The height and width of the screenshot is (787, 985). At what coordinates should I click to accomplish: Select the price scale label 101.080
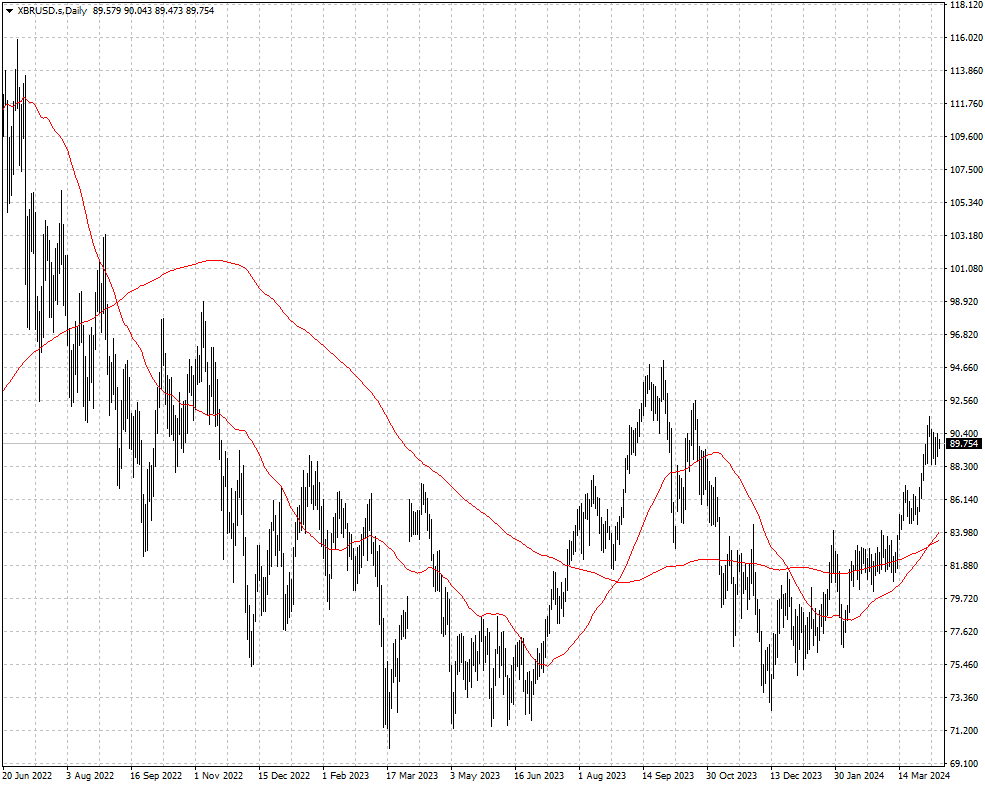[967, 268]
